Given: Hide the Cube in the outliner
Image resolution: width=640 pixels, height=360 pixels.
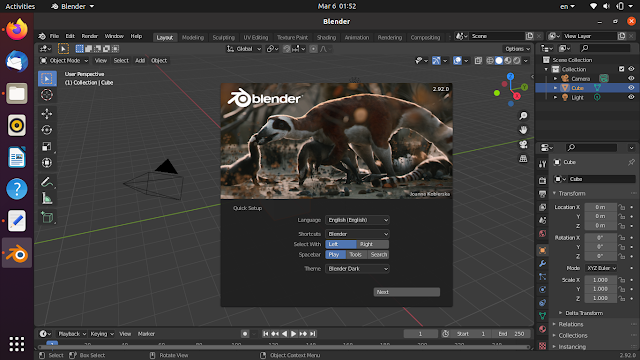Looking at the screenshot, I should click(x=631, y=88).
